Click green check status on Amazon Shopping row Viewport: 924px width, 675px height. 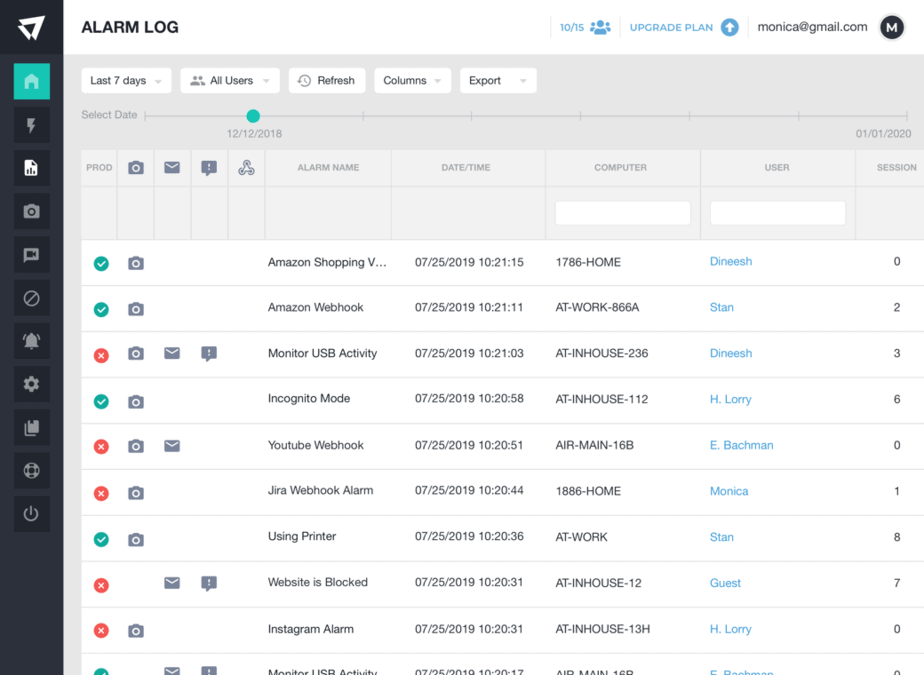pos(101,264)
